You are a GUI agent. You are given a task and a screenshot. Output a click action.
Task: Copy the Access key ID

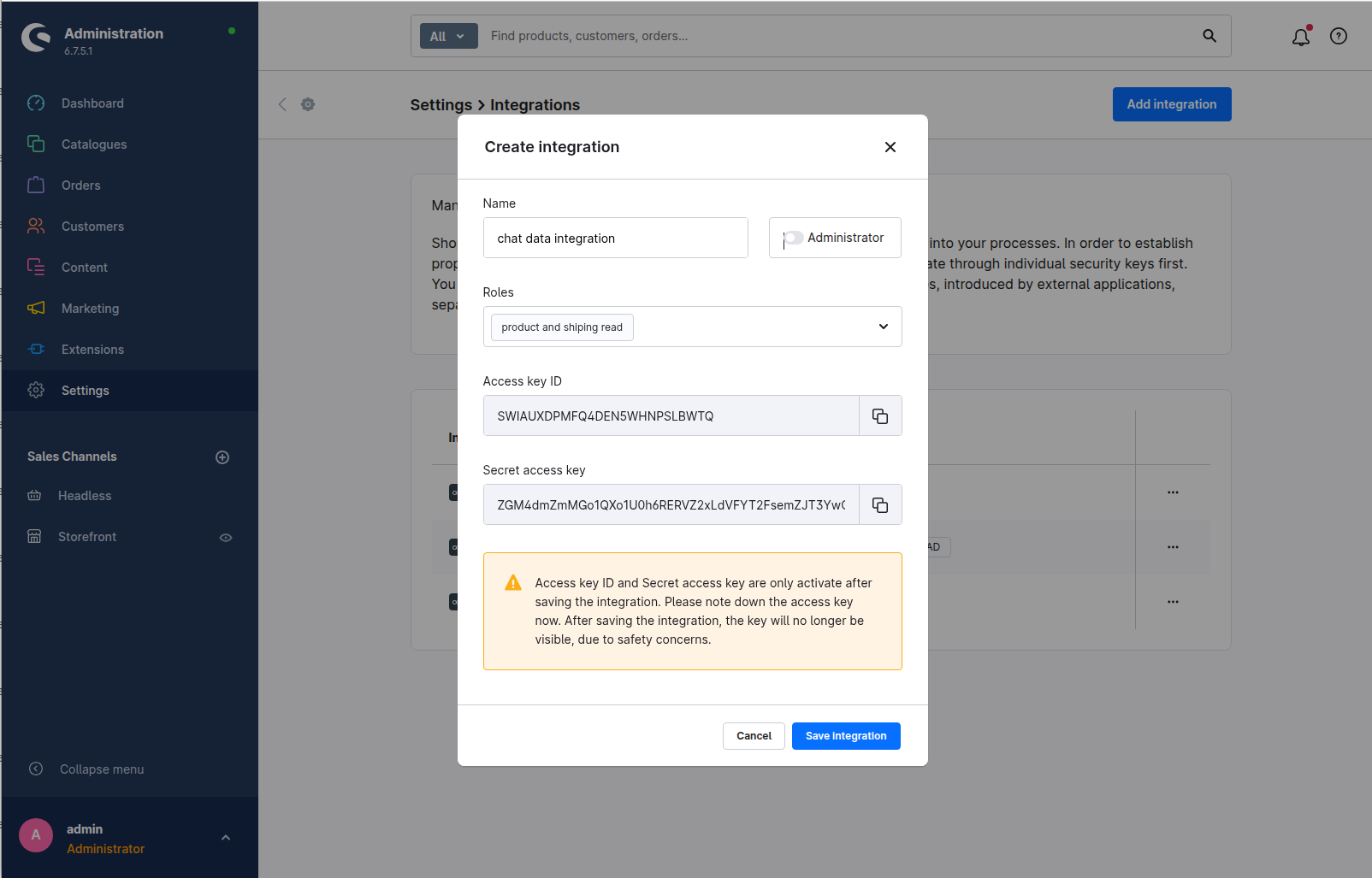[x=879, y=415]
